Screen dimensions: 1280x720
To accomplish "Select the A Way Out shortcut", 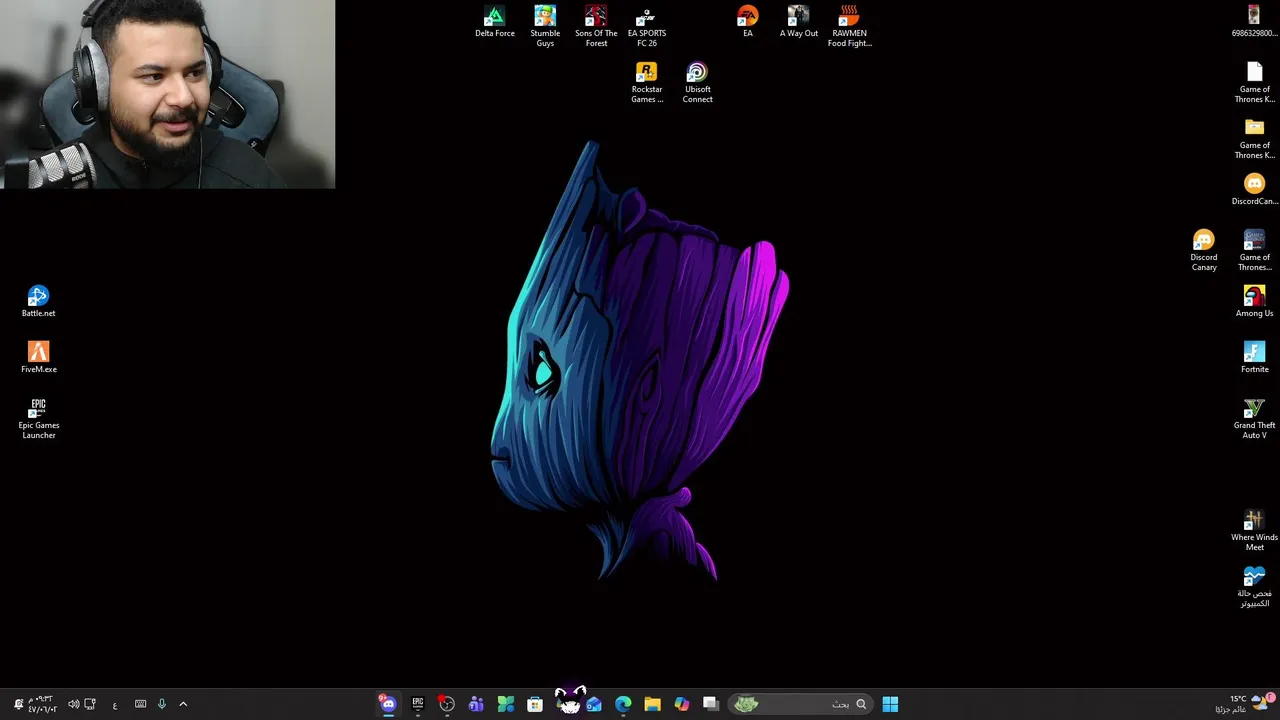I will [x=798, y=22].
